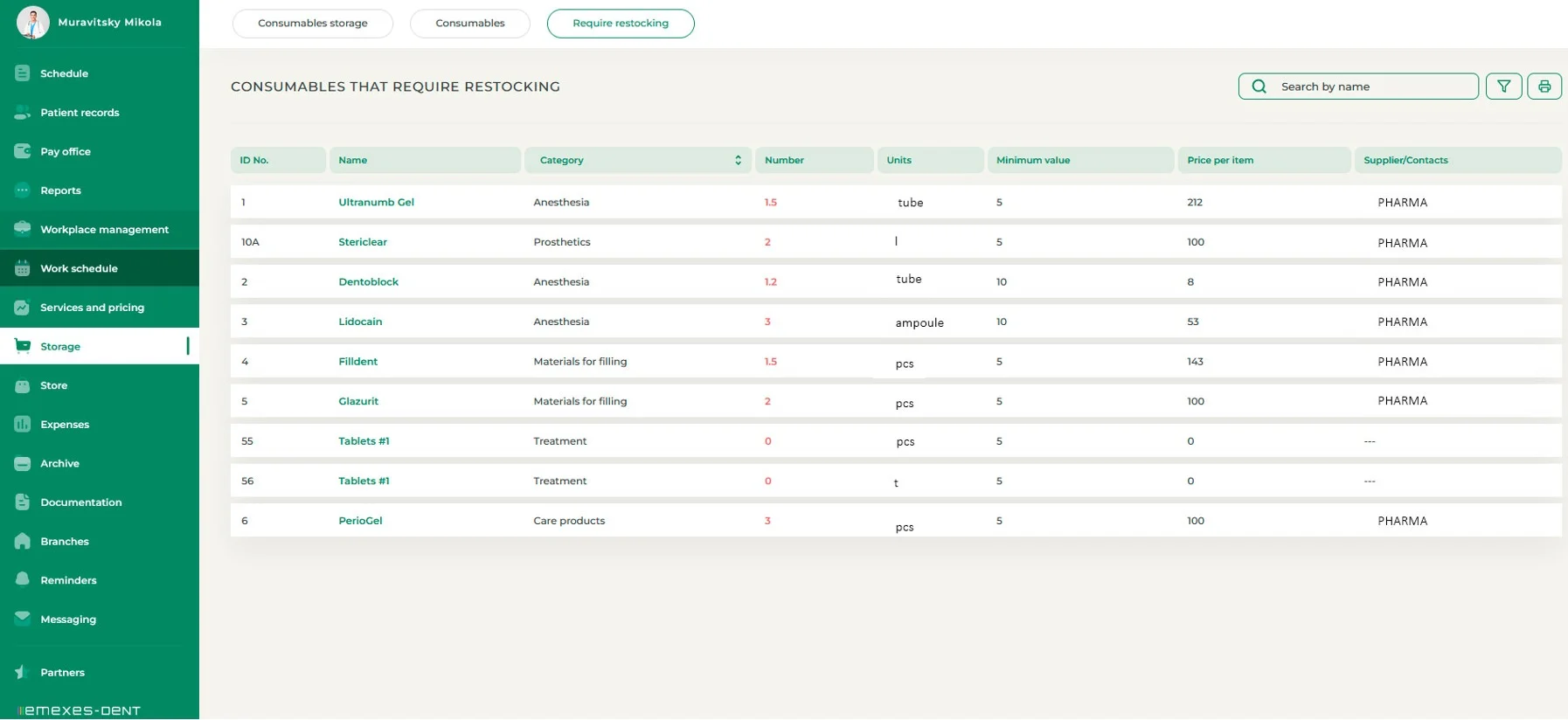This screenshot has width=1568, height=720.
Task: Click PHARMA supplier in PerioGel row
Action: 1402,521
